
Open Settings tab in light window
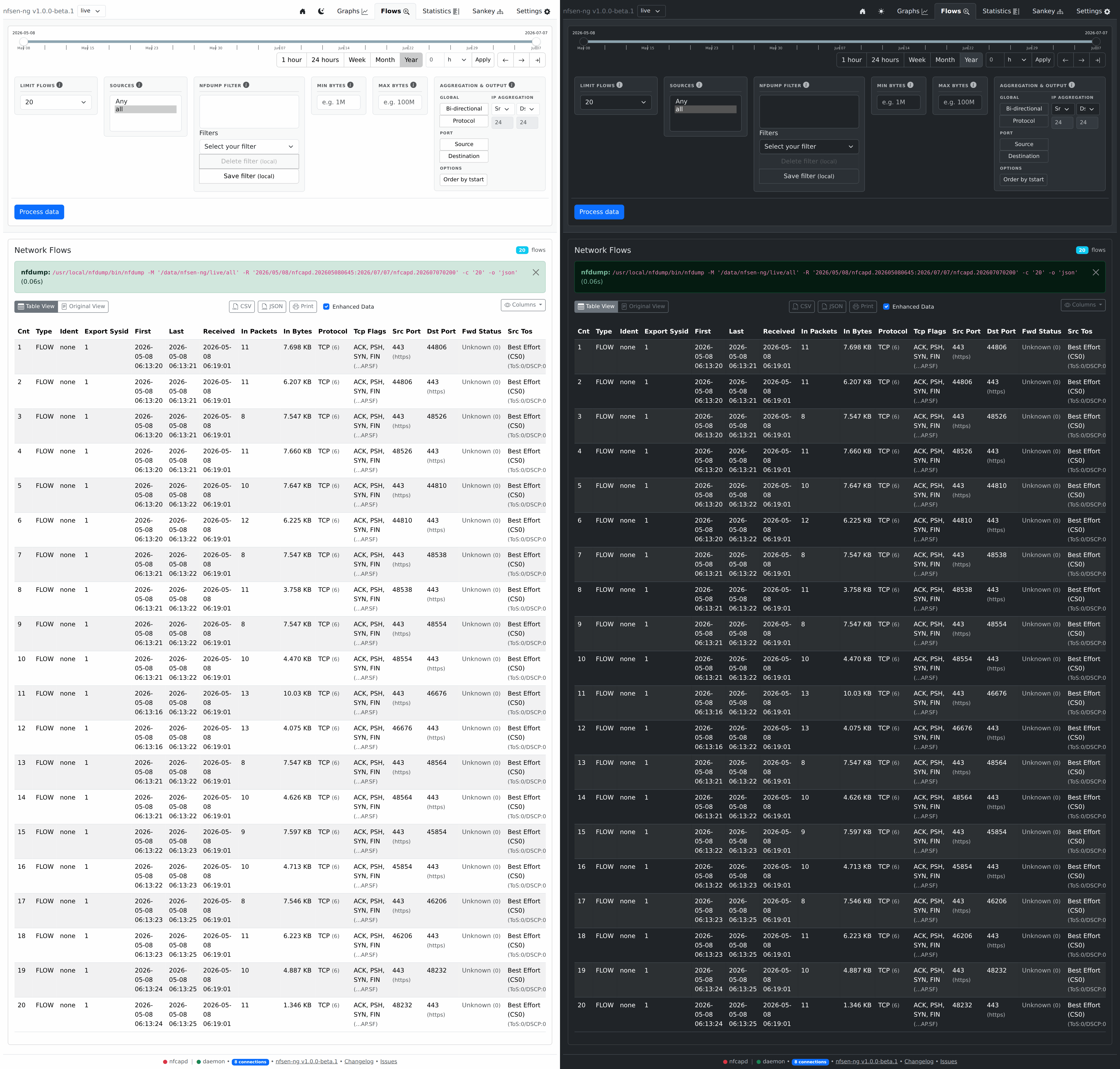point(533,11)
